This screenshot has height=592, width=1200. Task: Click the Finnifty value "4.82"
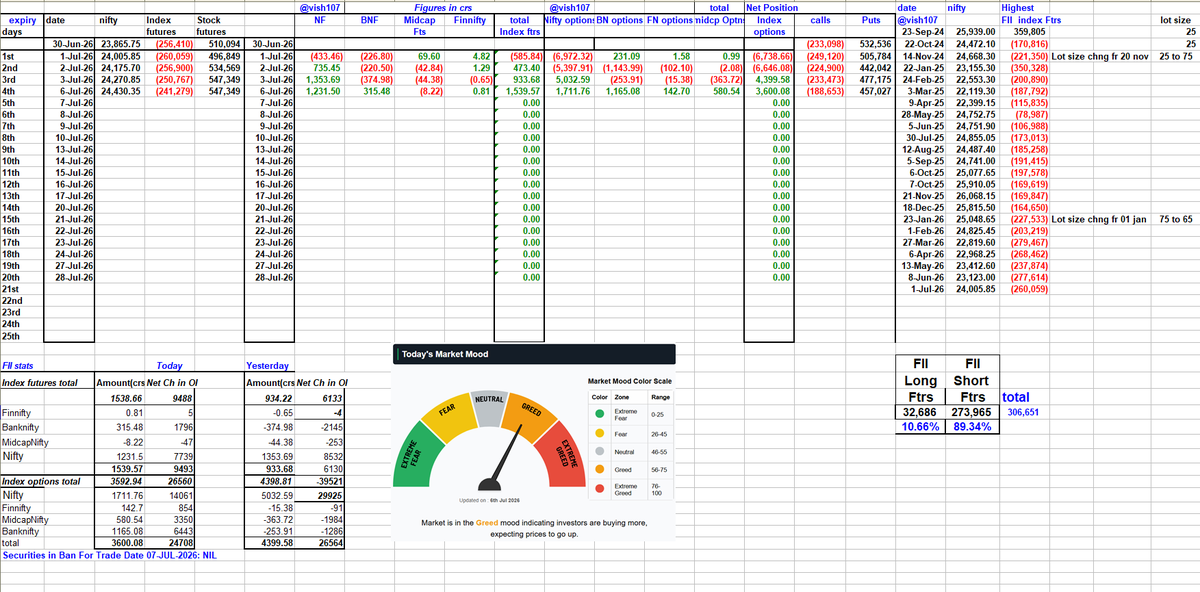[481, 56]
